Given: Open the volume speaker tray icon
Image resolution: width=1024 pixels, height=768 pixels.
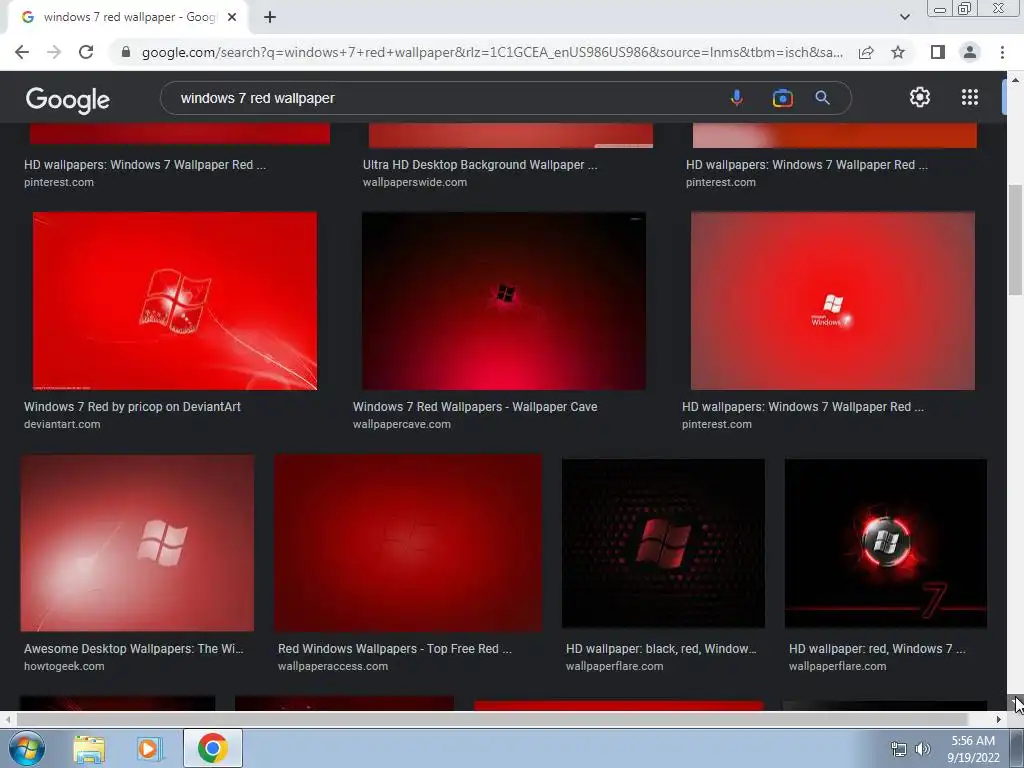Looking at the screenshot, I should 923,749.
